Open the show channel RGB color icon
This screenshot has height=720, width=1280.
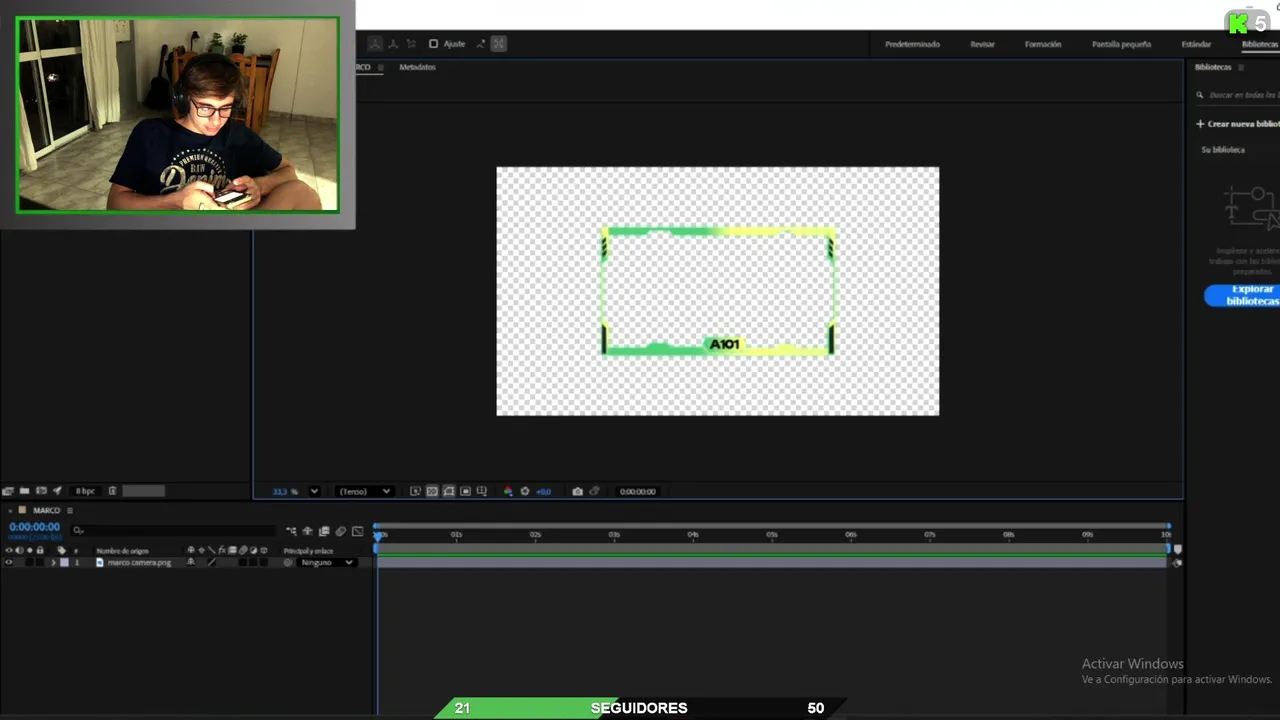508,491
